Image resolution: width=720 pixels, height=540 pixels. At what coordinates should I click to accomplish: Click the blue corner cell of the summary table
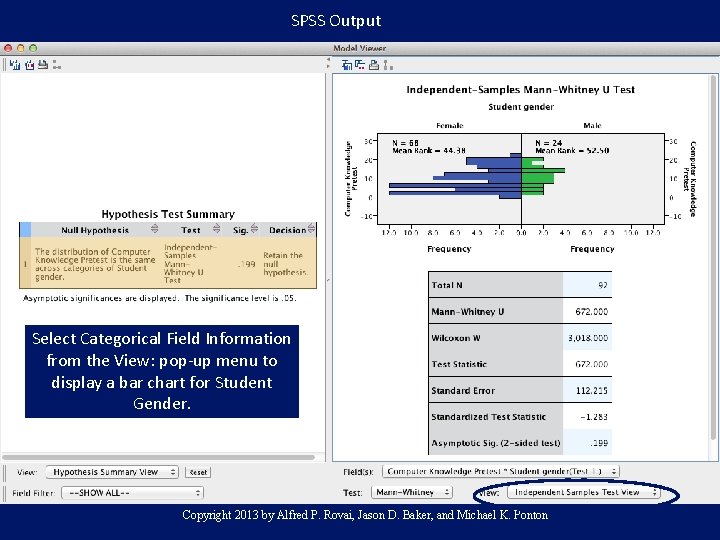(25, 230)
